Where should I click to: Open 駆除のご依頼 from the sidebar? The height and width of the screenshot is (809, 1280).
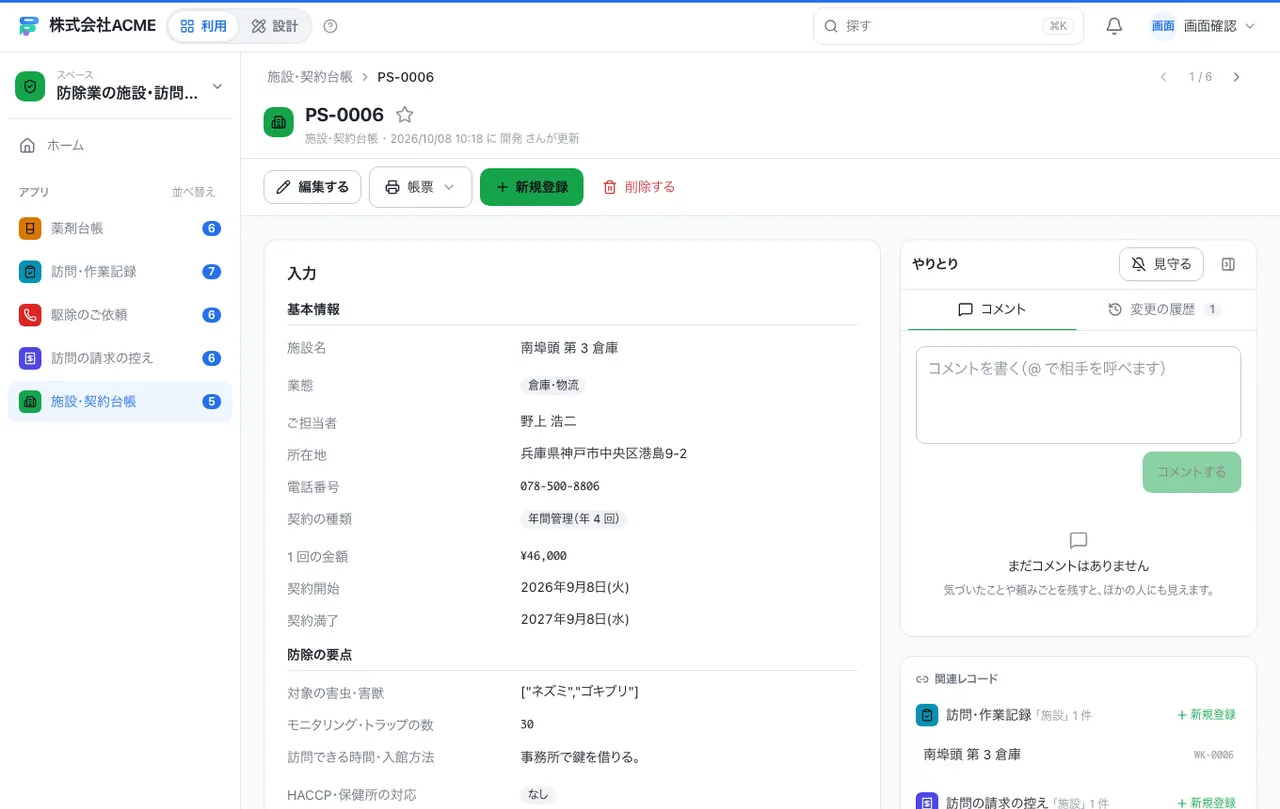pos(120,314)
